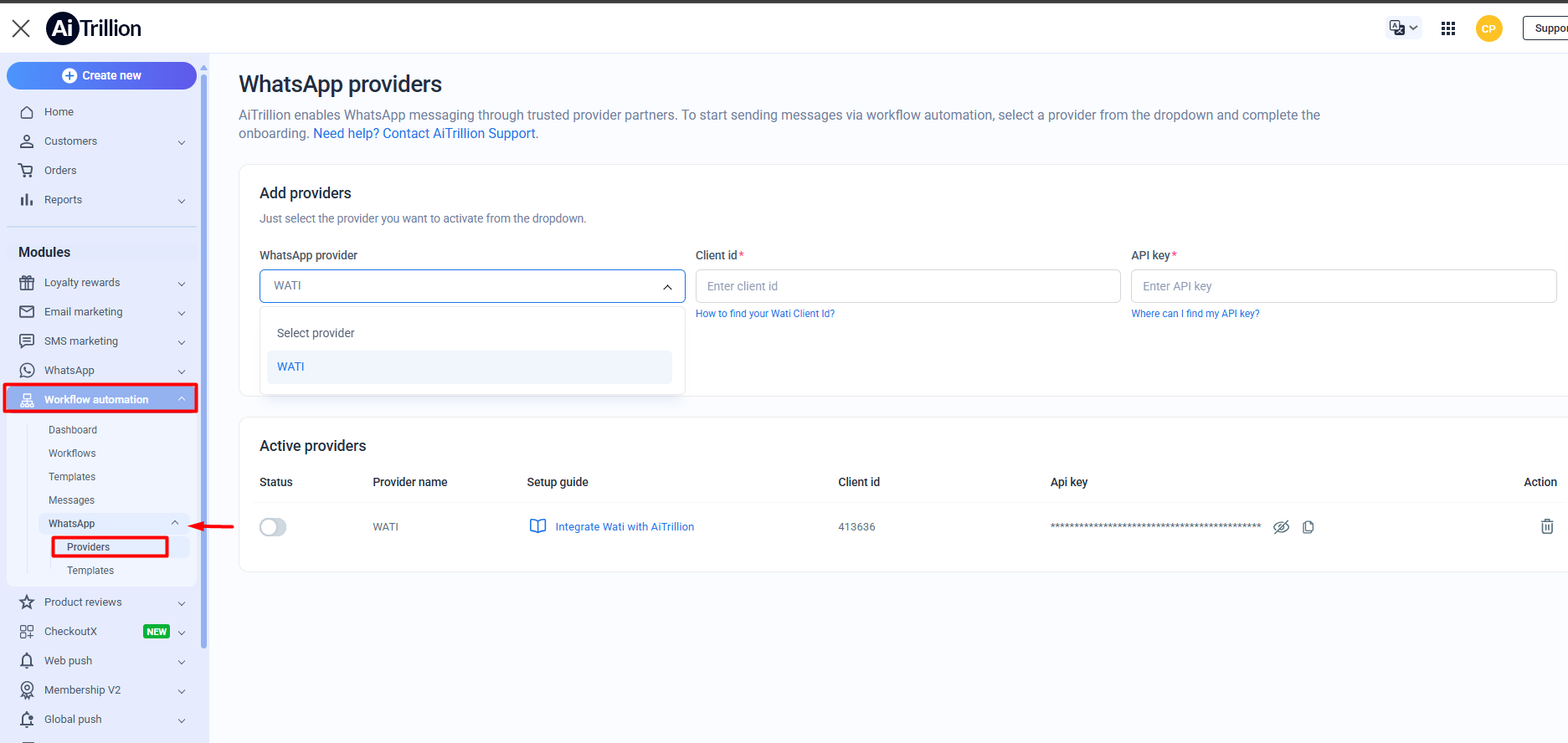This screenshot has width=1568, height=743.
Task: Reveal the API key with eye icon
Action: tap(1281, 527)
